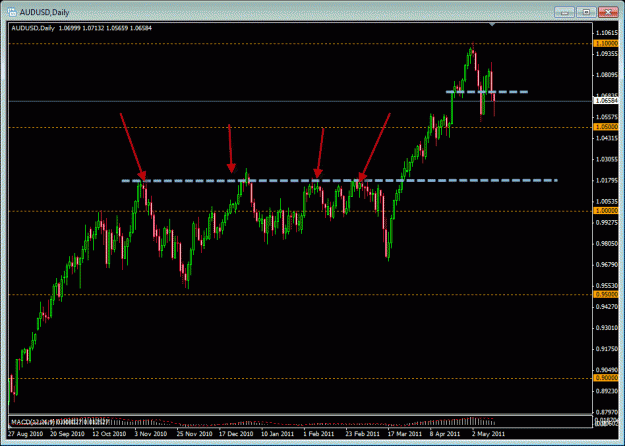The width and height of the screenshot is (625, 446).
Task: Click the 1.10615 price scale value
Action: pos(607,33)
